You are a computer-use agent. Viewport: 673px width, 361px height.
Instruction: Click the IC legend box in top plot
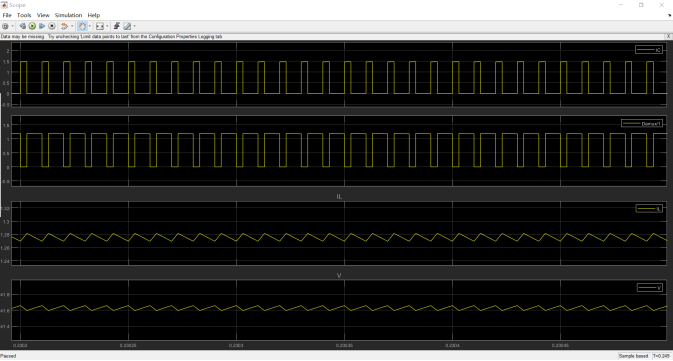(x=649, y=50)
